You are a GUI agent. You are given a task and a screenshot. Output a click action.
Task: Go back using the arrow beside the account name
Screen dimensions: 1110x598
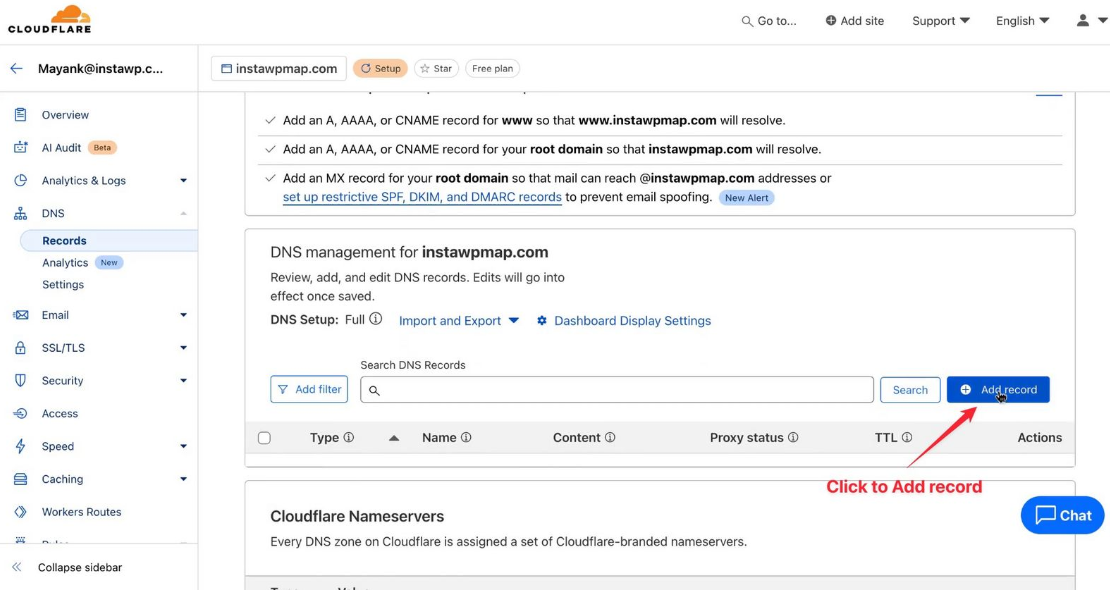point(16,69)
